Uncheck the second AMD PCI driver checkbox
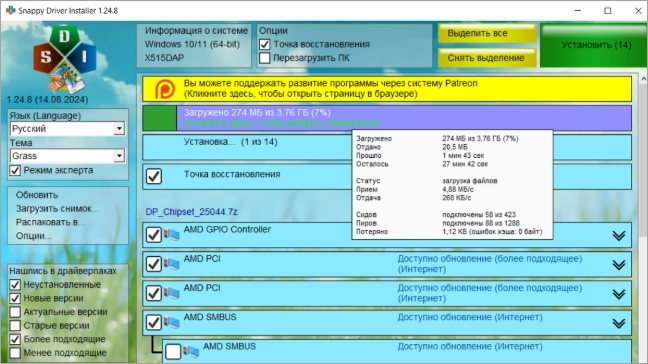648x364 pixels. coord(154,293)
